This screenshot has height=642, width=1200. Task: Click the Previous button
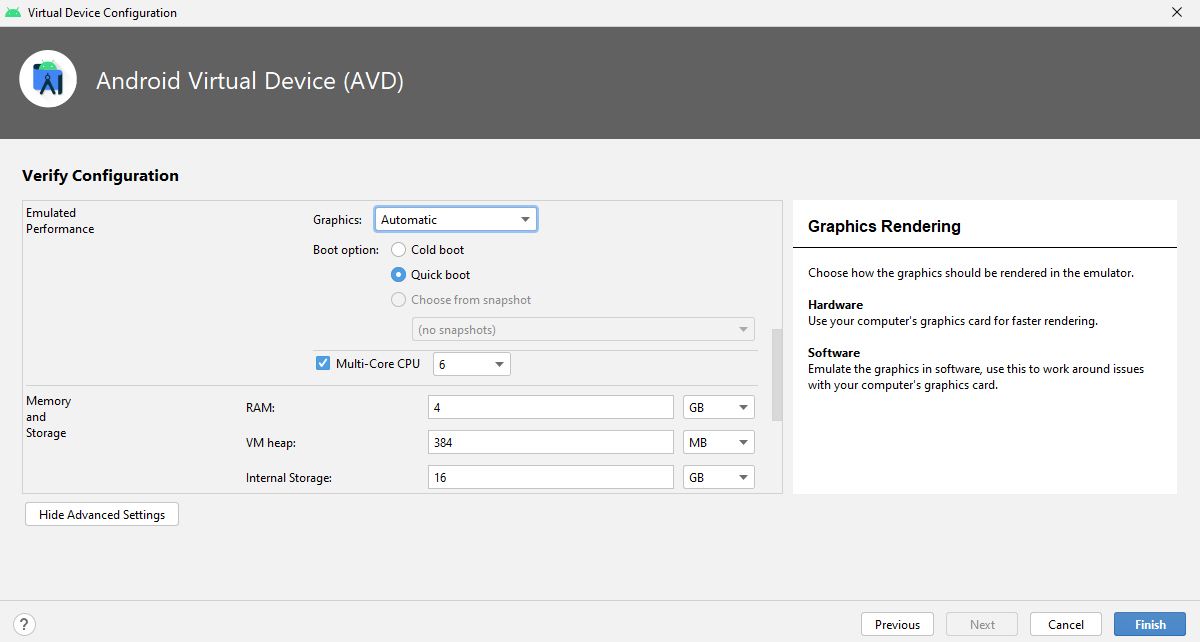point(897,624)
